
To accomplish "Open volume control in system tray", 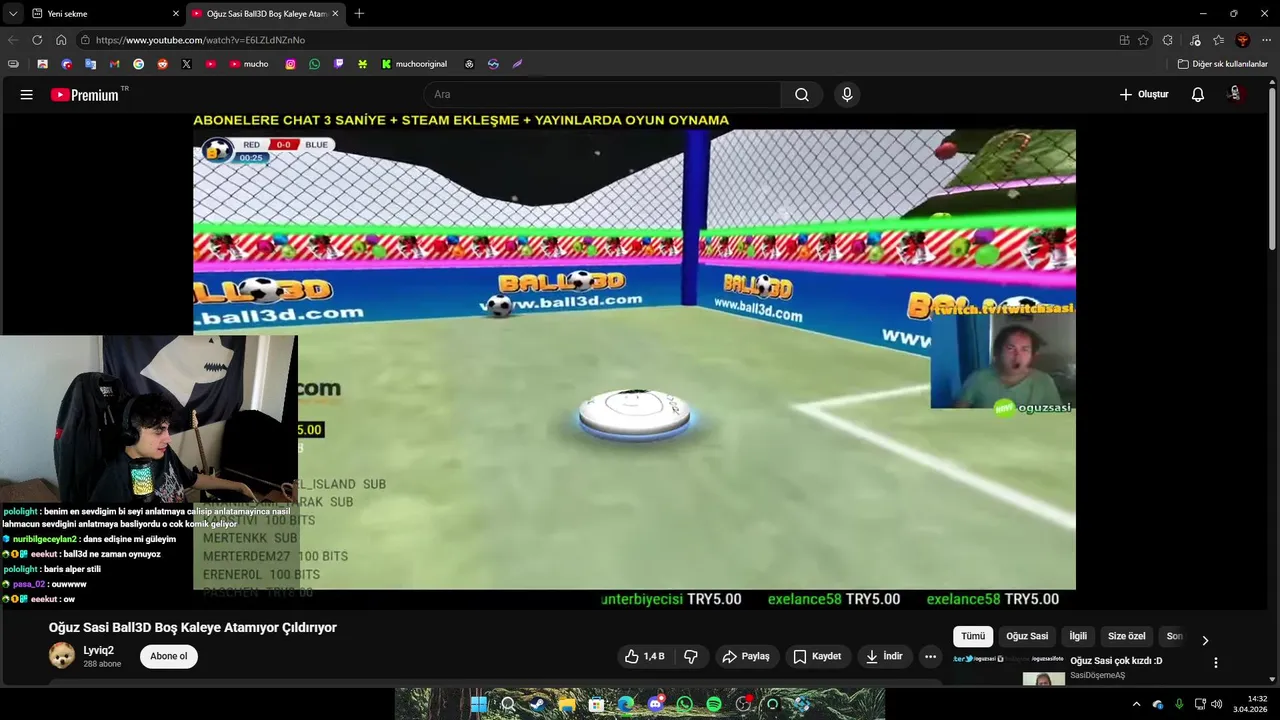I will click(x=1217, y=704).
